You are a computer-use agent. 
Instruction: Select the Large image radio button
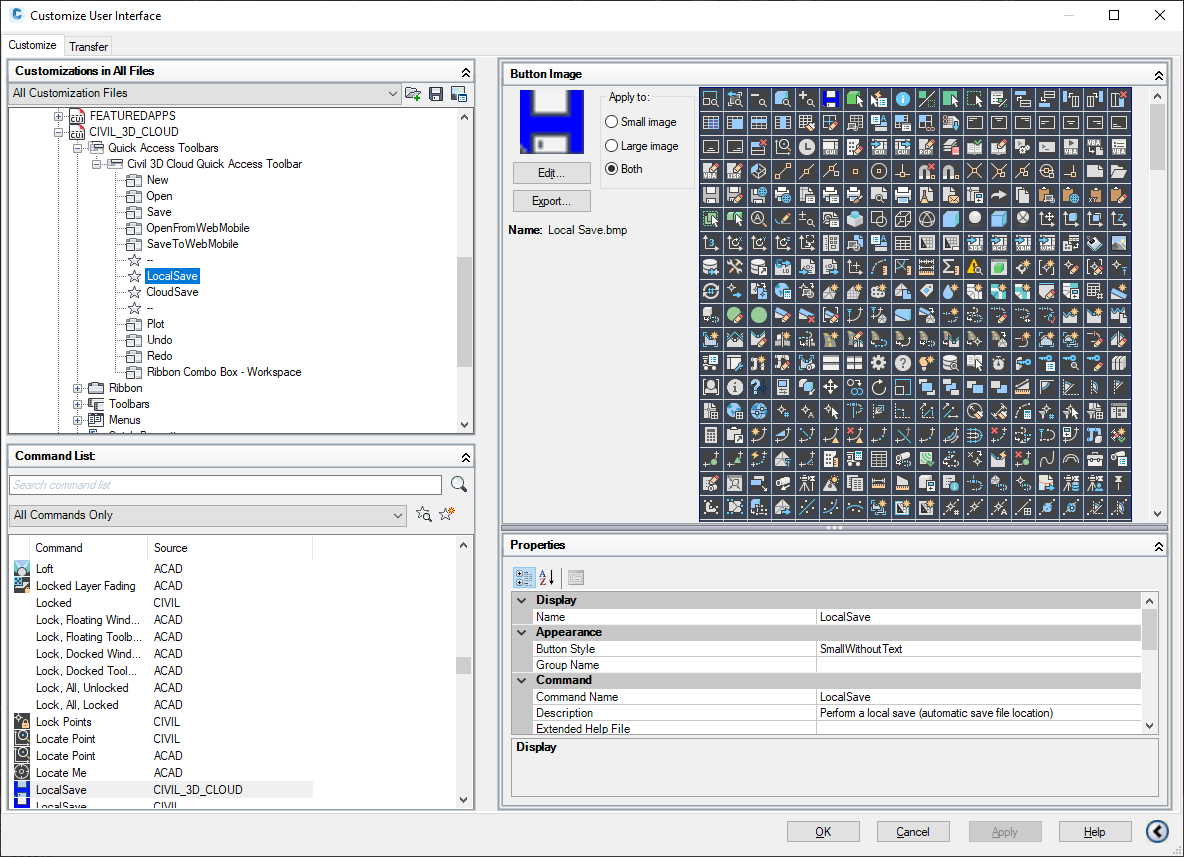click(612, 146)
